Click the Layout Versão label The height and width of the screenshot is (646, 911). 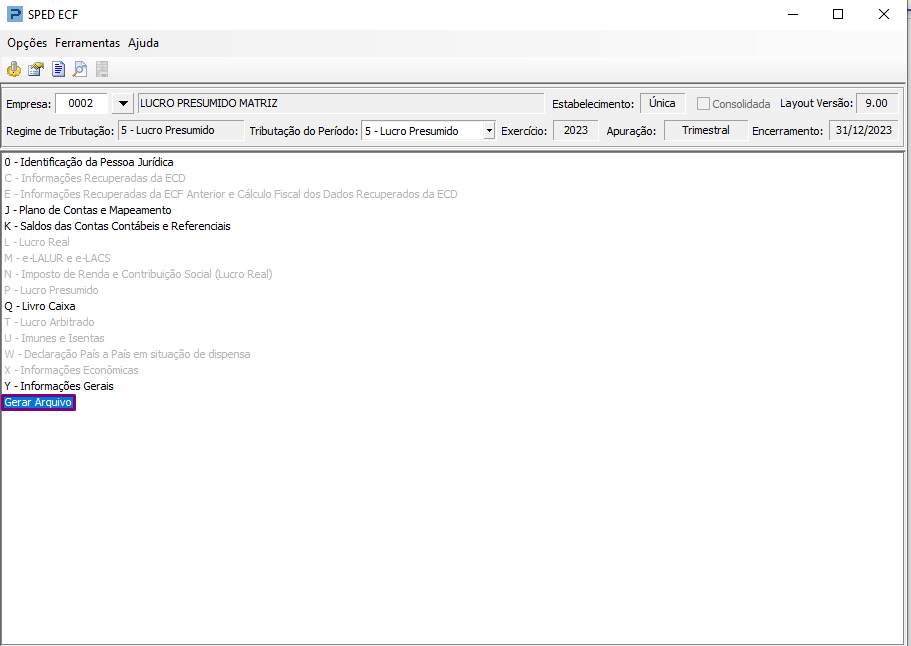(x=816, y=103)
